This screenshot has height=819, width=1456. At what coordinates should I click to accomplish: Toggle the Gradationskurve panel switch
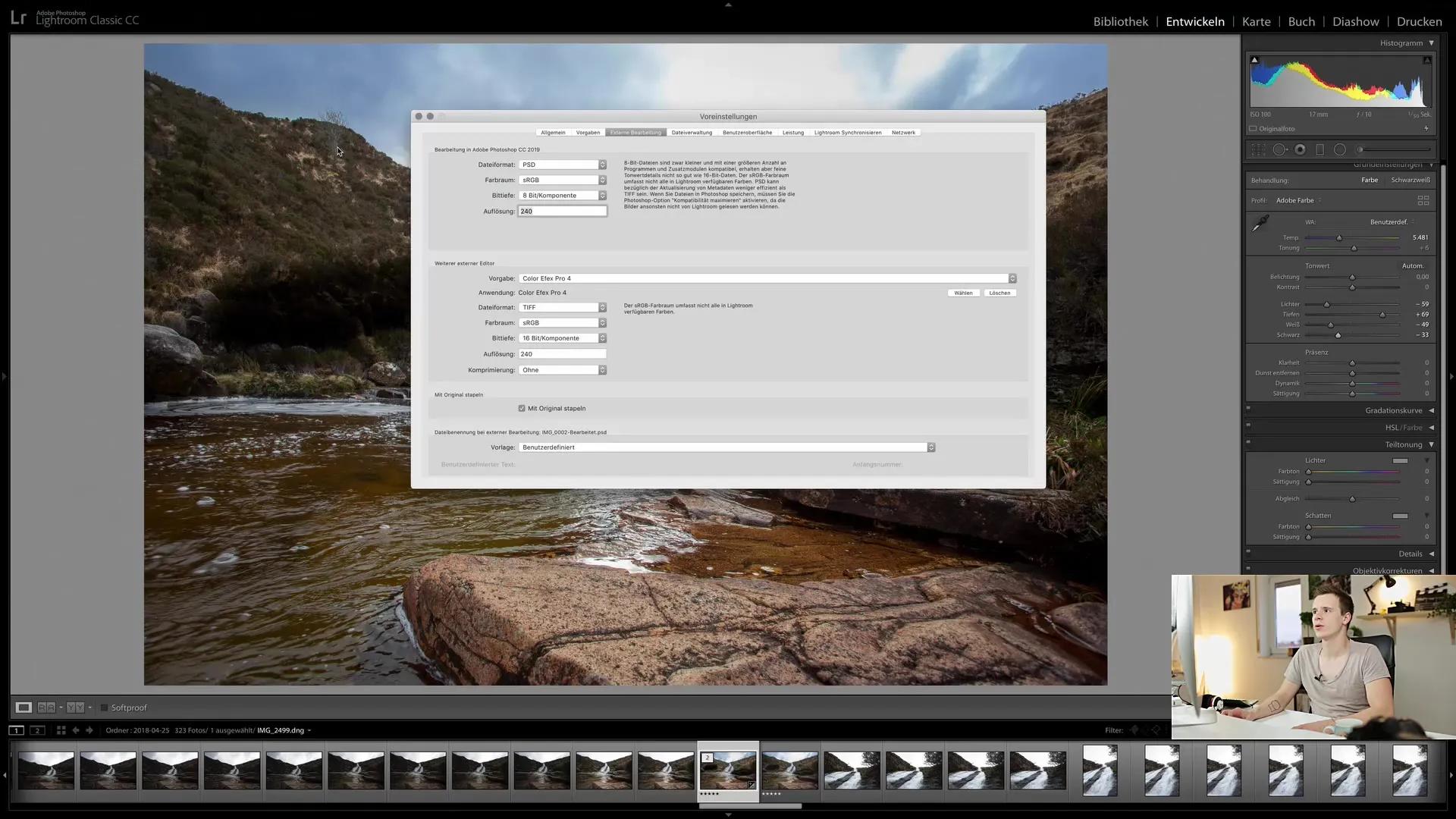tap(1248, 408)
